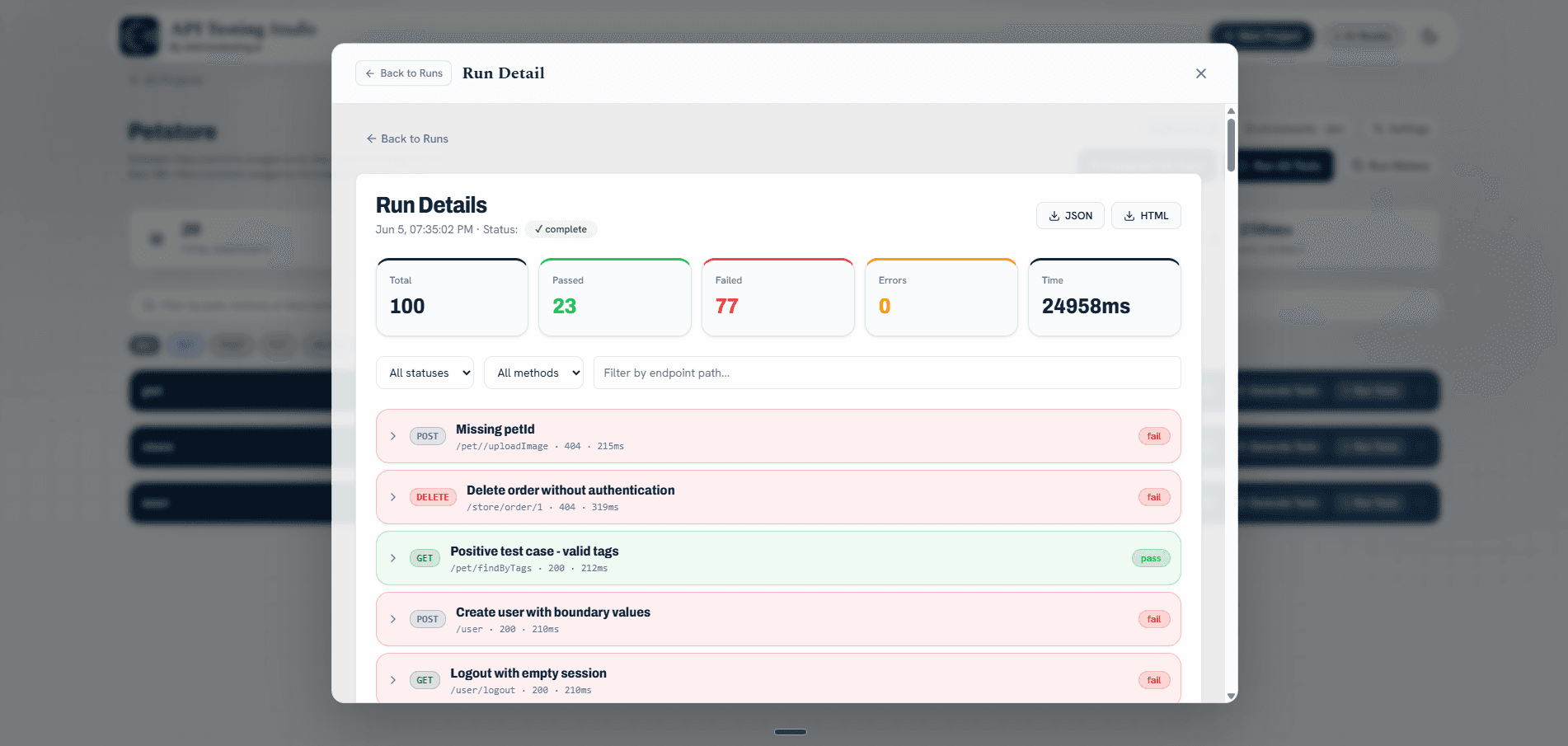Click the Run Detail dialog title
Screen dimensions: 1568x746
pyautogui.click(x=504, y=73)
